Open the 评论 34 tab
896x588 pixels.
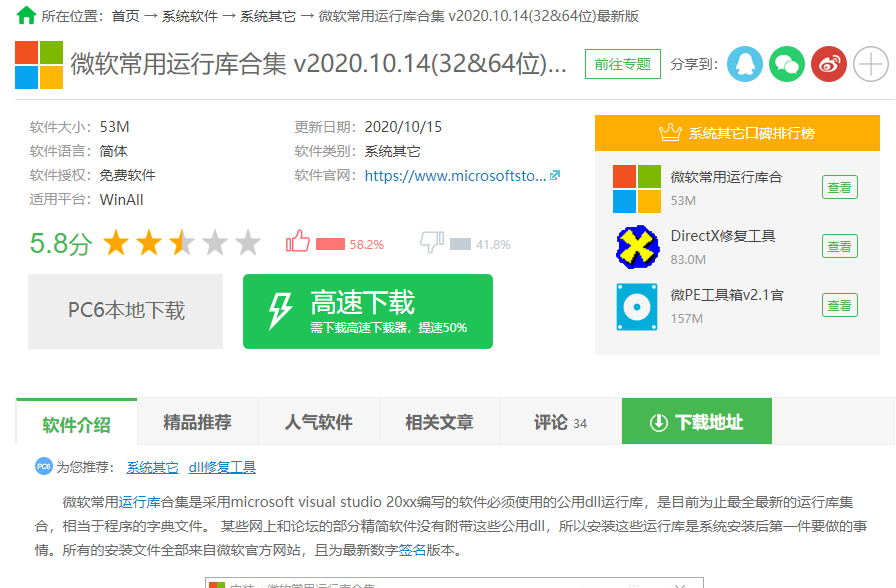click(x=561, y=422)
